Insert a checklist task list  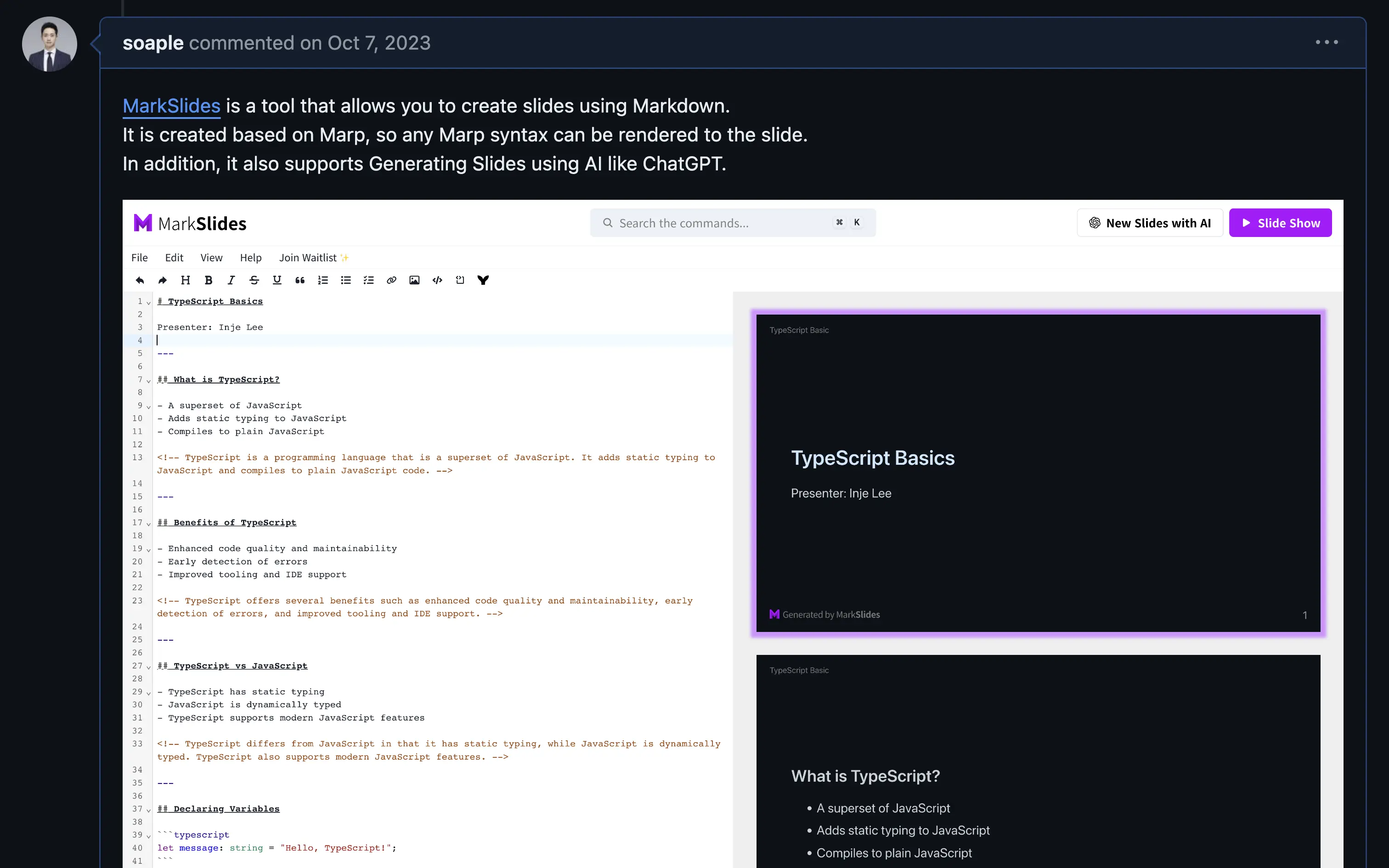(368, 280)
